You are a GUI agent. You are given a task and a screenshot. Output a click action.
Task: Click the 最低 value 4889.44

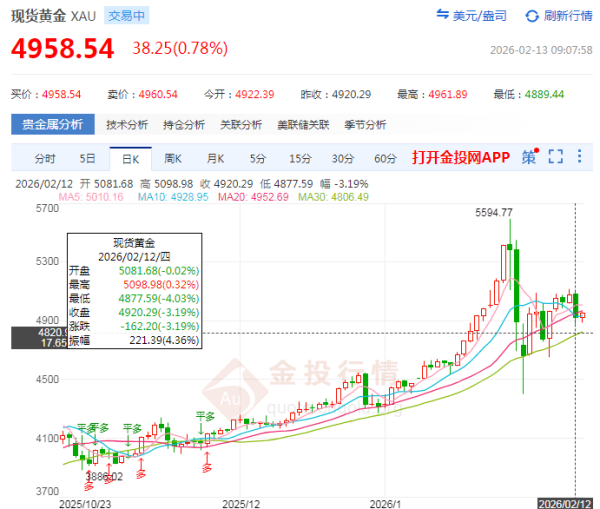pyautogui.click(x=544, y=94)
